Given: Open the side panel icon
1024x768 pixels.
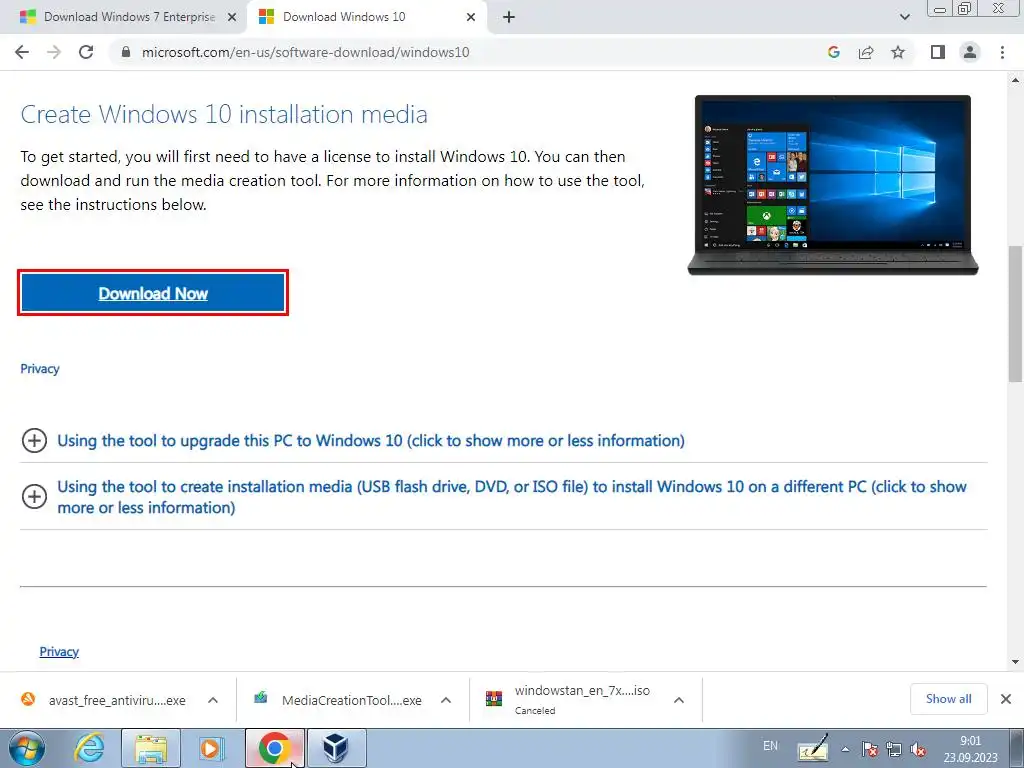Looking at the screenshot, I should point(938,52).
